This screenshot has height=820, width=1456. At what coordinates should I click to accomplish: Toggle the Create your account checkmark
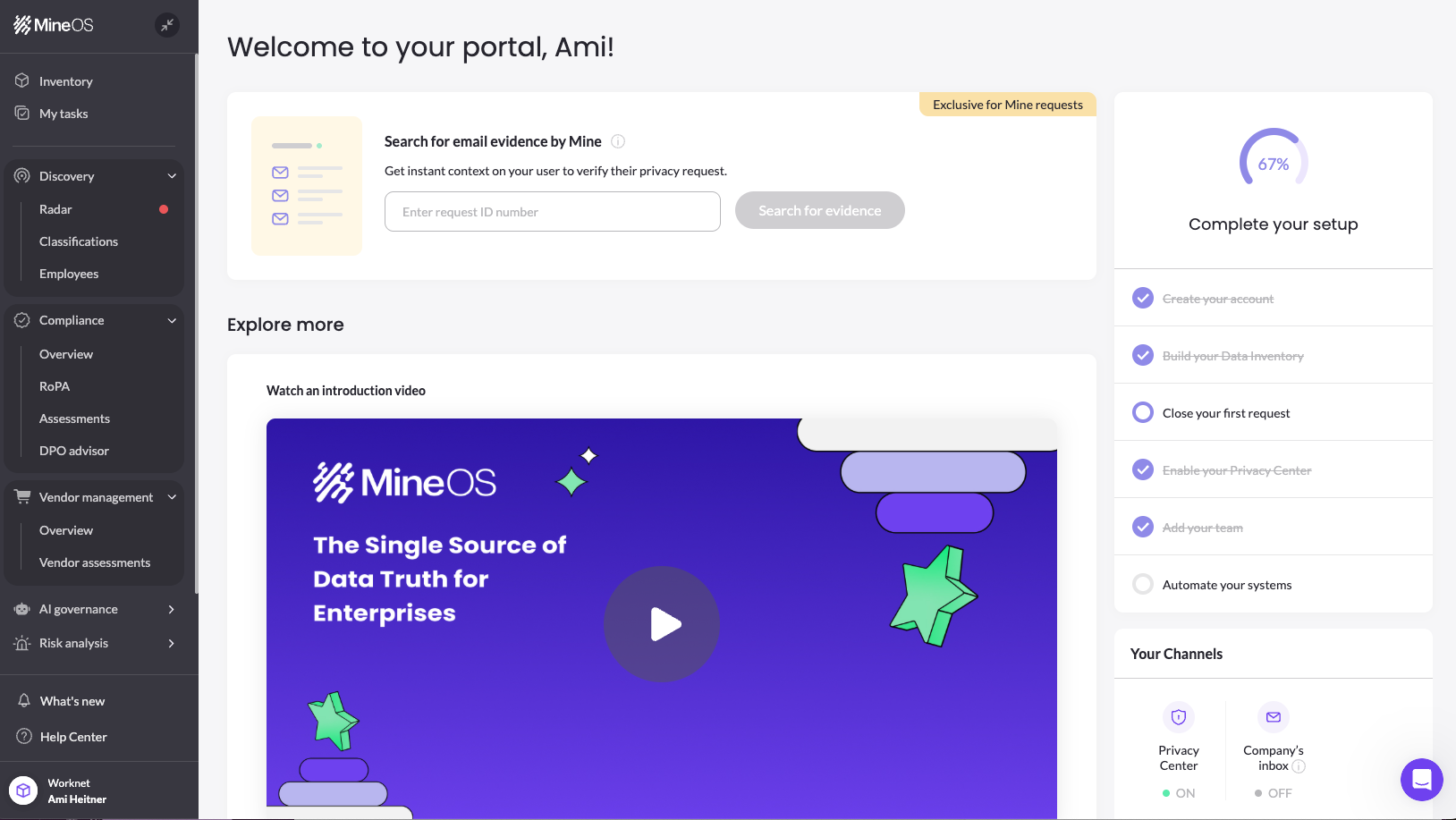pyautogui.click(x=1143, y=298)
